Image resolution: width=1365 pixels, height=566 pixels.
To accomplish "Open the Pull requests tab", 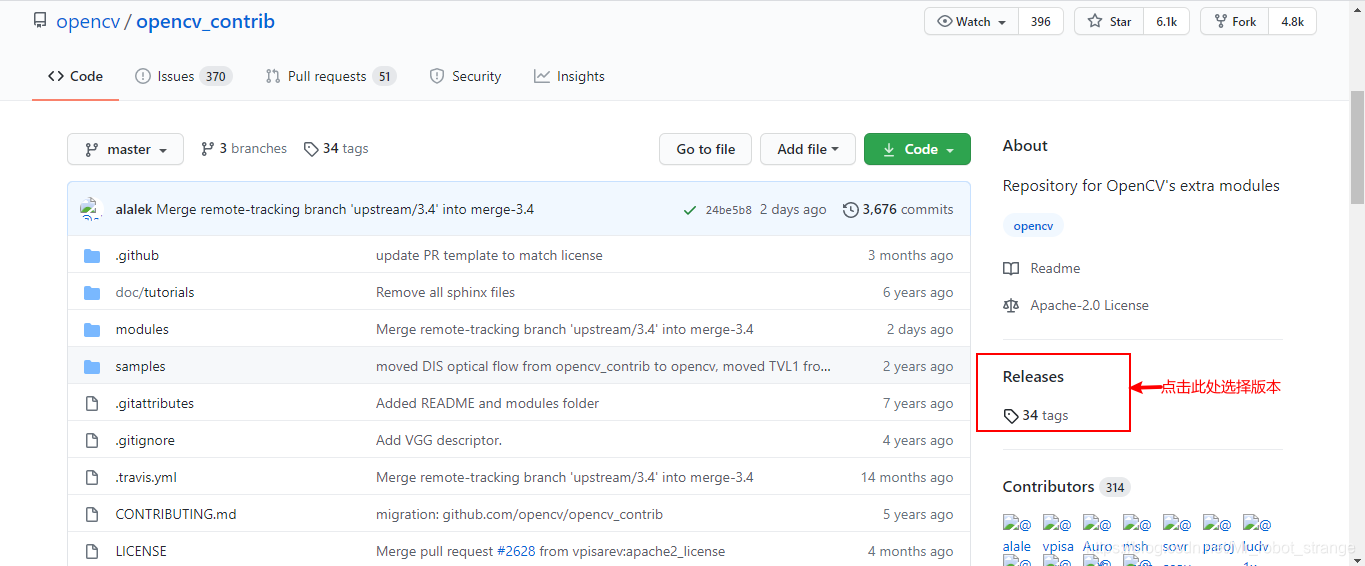I will [331, 76].
